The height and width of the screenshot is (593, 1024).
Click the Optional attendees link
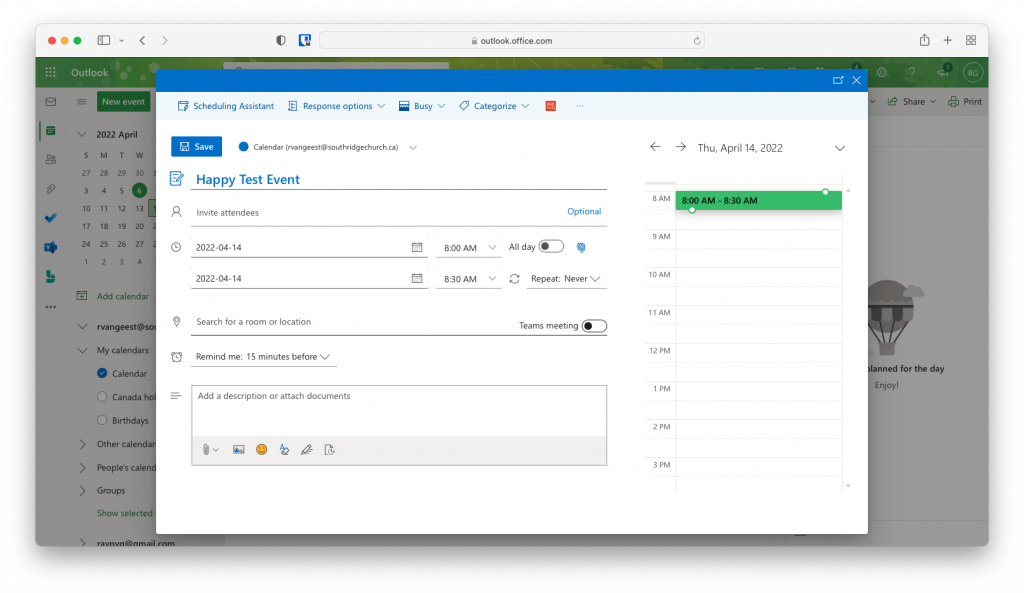[584, 212]
